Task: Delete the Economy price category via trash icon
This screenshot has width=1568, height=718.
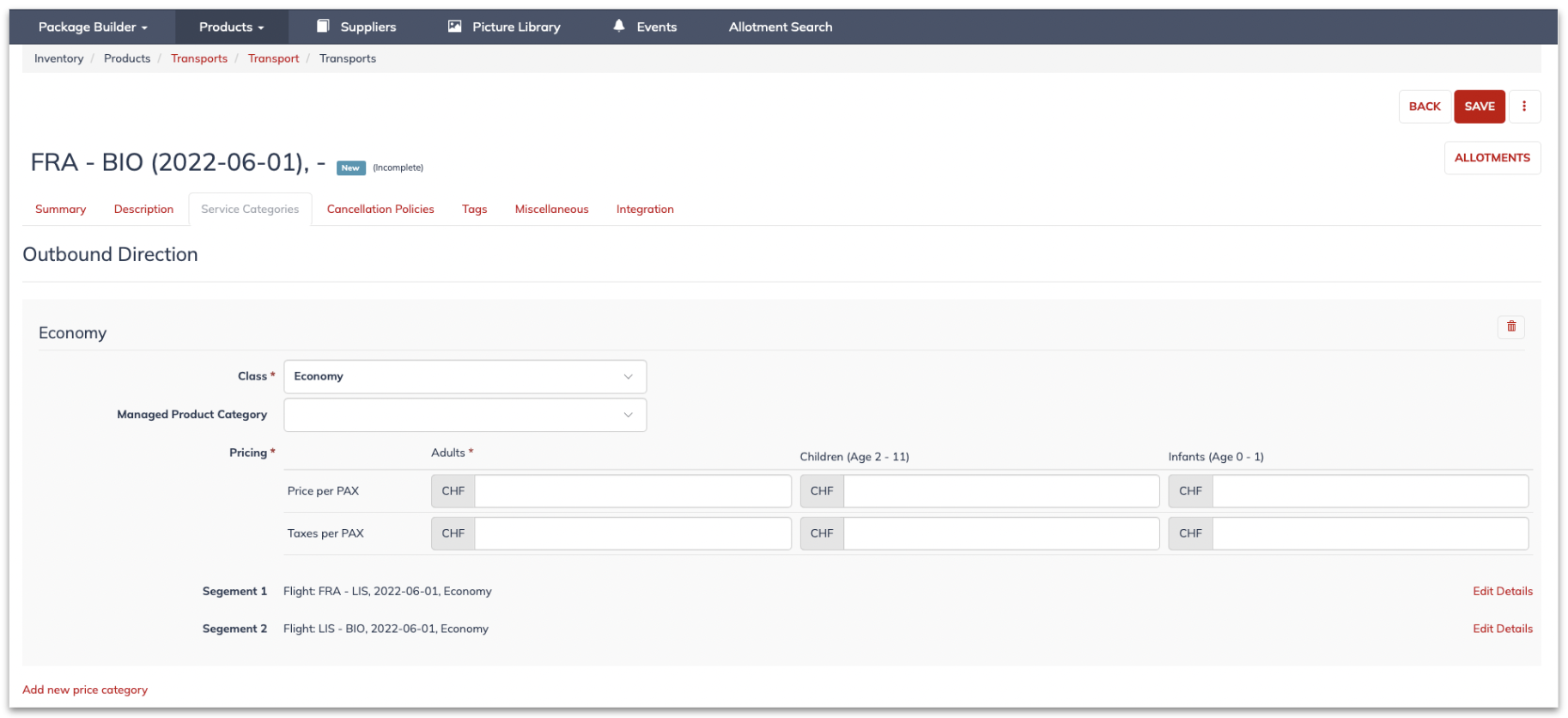Action: (1511, 326)
